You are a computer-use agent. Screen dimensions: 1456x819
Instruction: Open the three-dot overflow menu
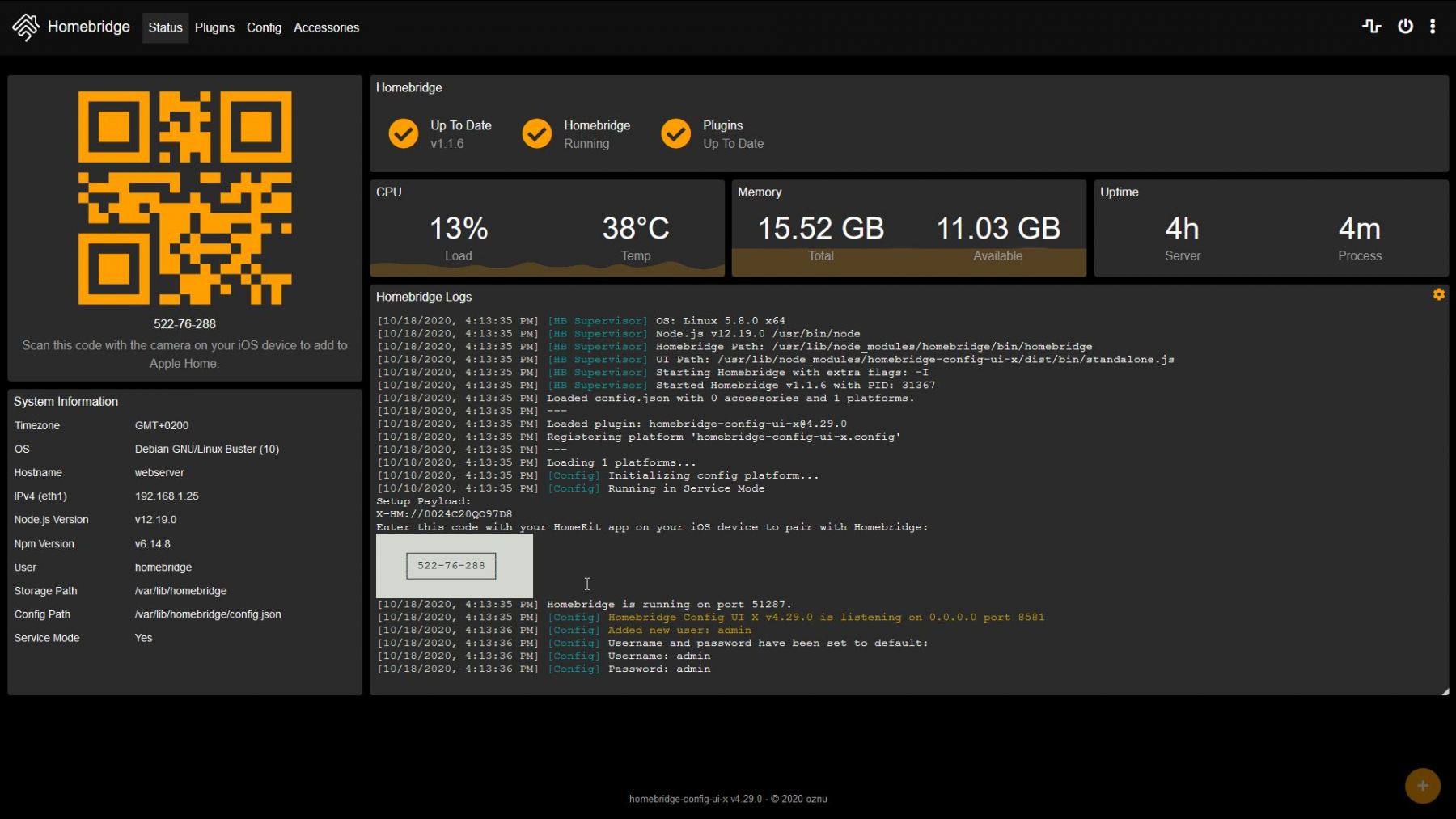[1433, 27]
